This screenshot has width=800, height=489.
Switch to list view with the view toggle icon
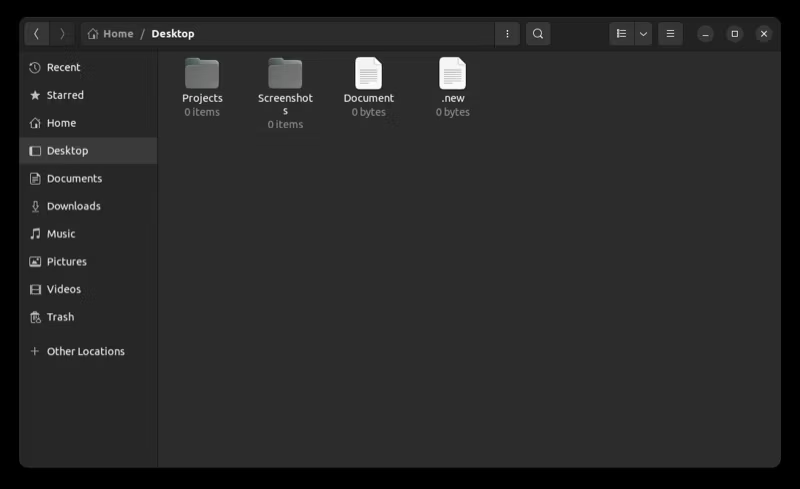(621, 34)
